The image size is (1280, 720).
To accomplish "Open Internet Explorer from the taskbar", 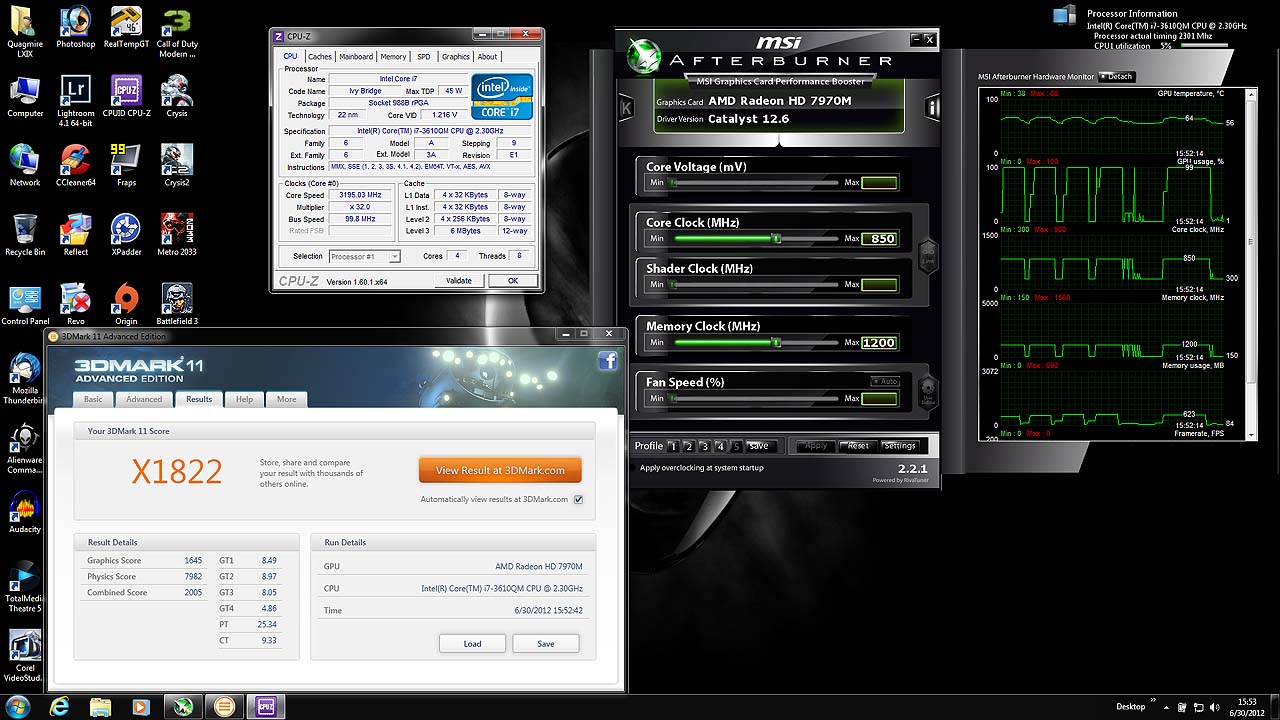I will 60,707.
